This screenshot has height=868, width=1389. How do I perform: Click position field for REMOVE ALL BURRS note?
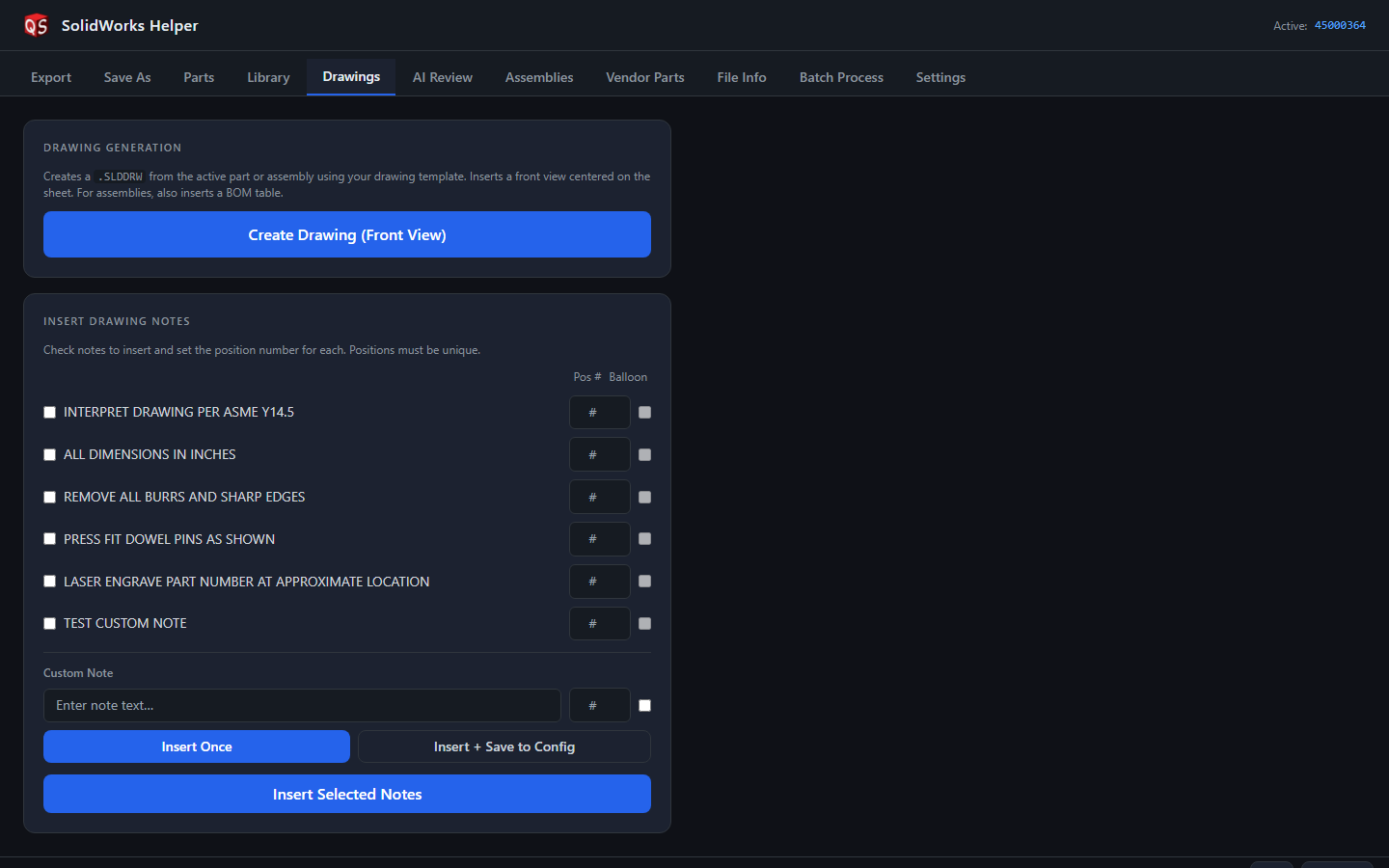tap(600, 497)
